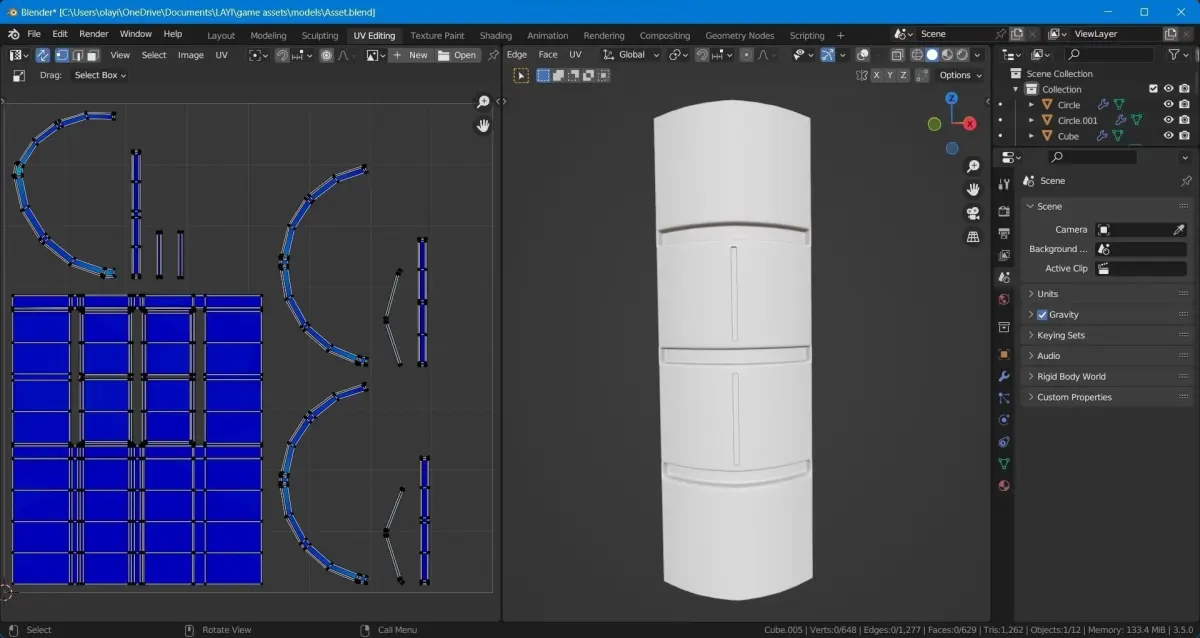Click the 3D viewport pan hand icon
This screenshot has height=638, width=1200.
(973, 189)
